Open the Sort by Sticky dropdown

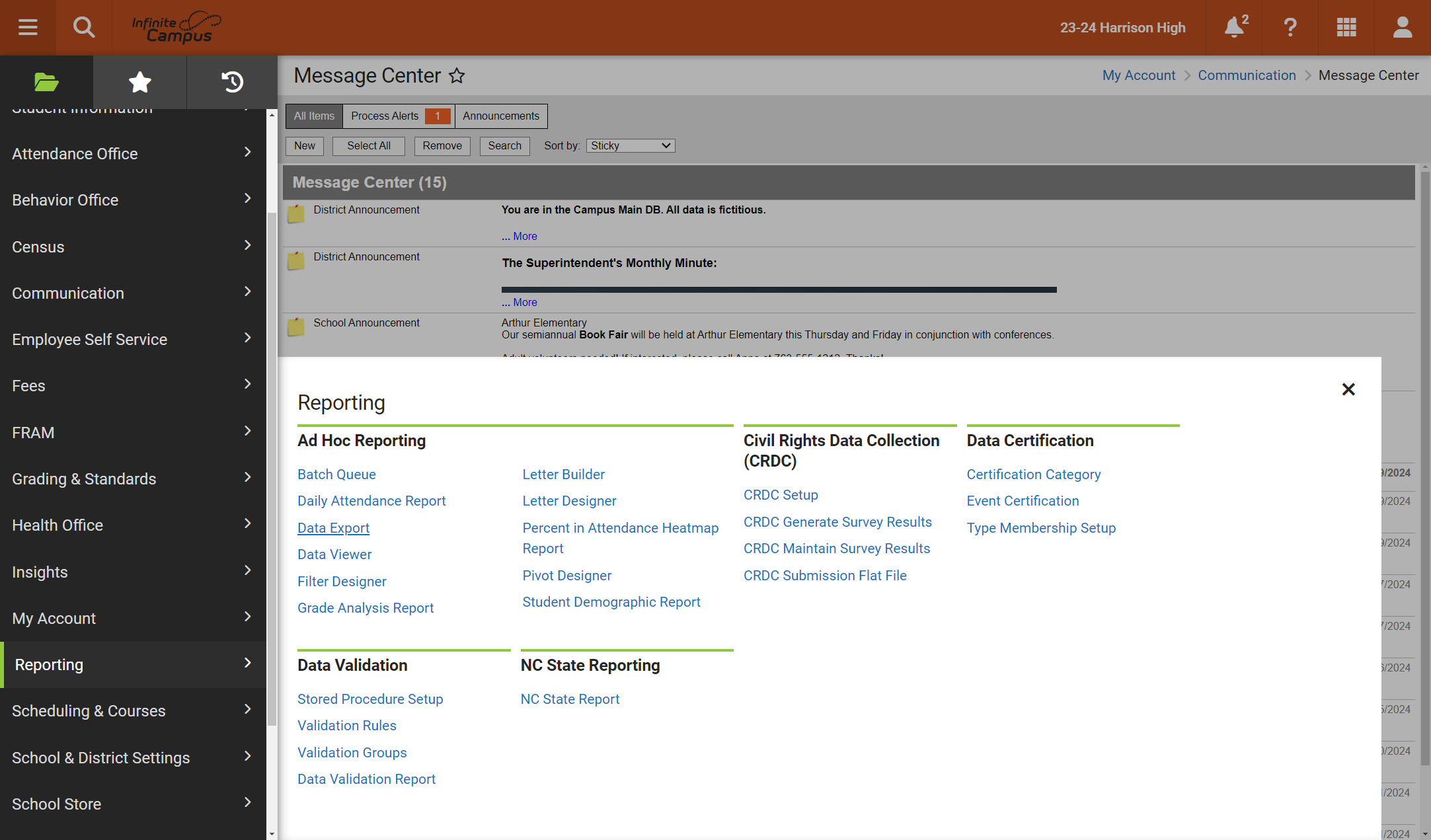point(631,145)
